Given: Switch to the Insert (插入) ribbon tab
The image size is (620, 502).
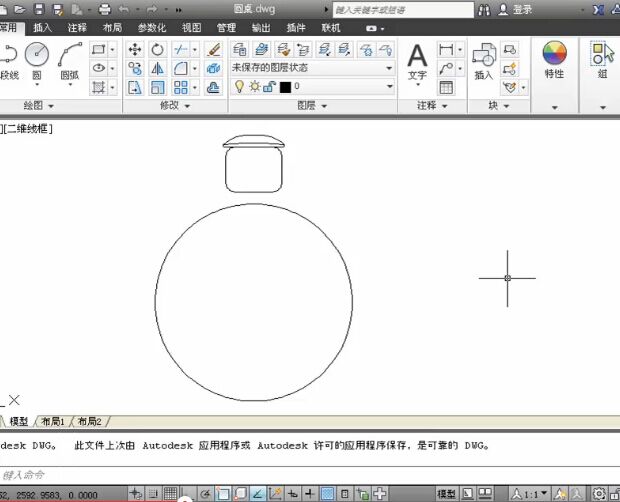Looking at the screenshot, I should tap(42, 28).
